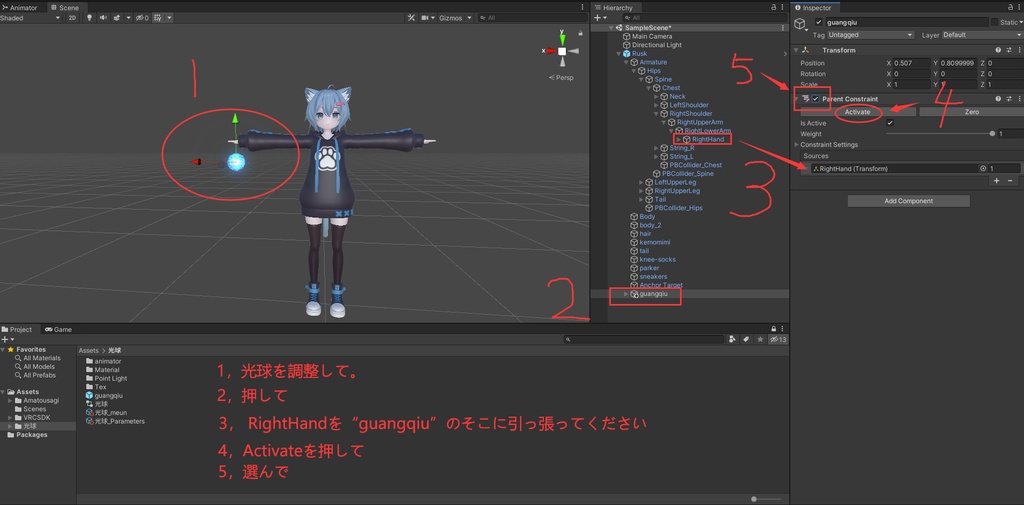Open scene effects dropdown arrow

(128, 18)
